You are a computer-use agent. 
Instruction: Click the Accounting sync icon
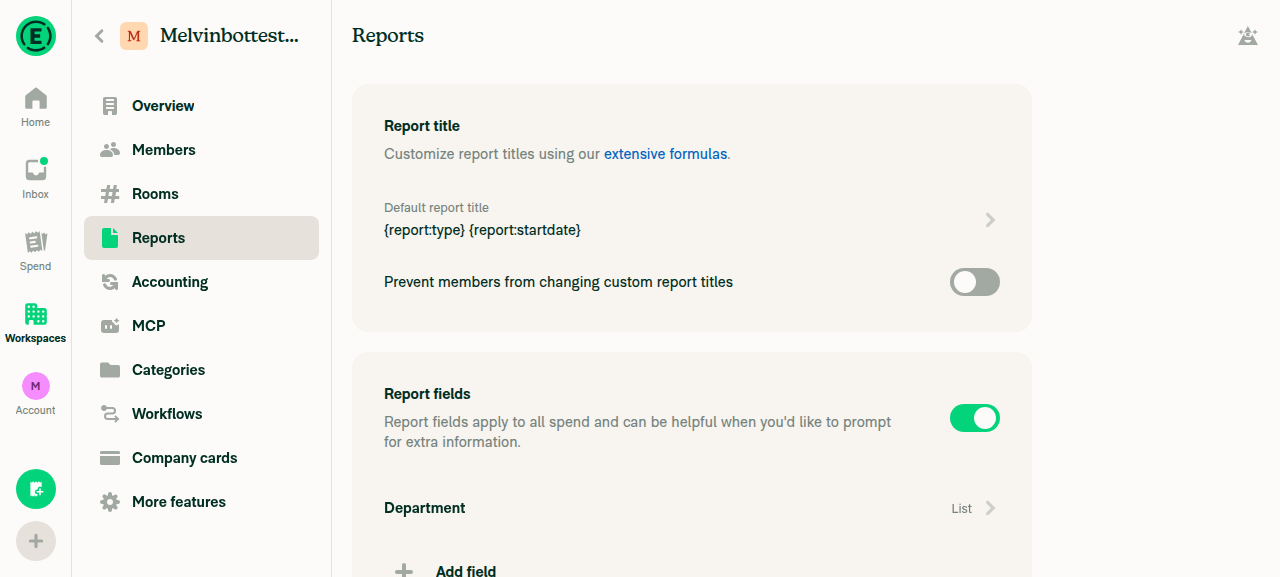110,282
